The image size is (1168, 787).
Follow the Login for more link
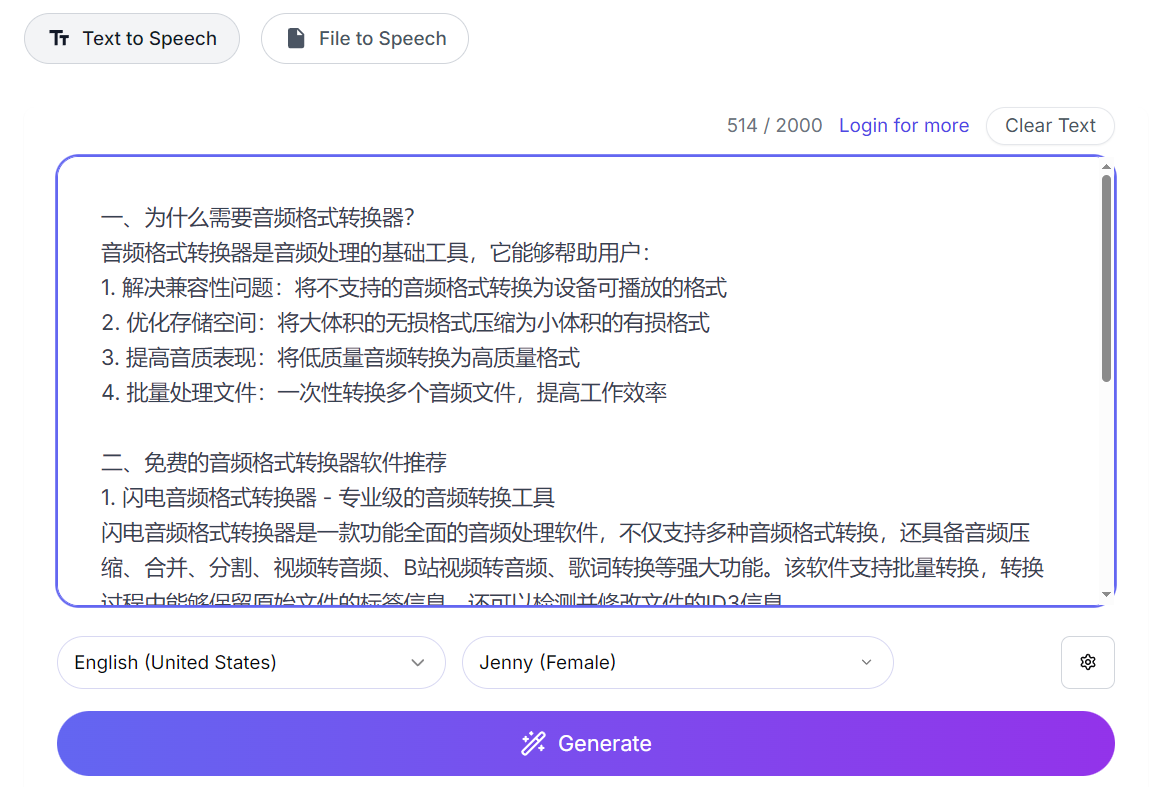pyautogui.click(x=903, y=126)
